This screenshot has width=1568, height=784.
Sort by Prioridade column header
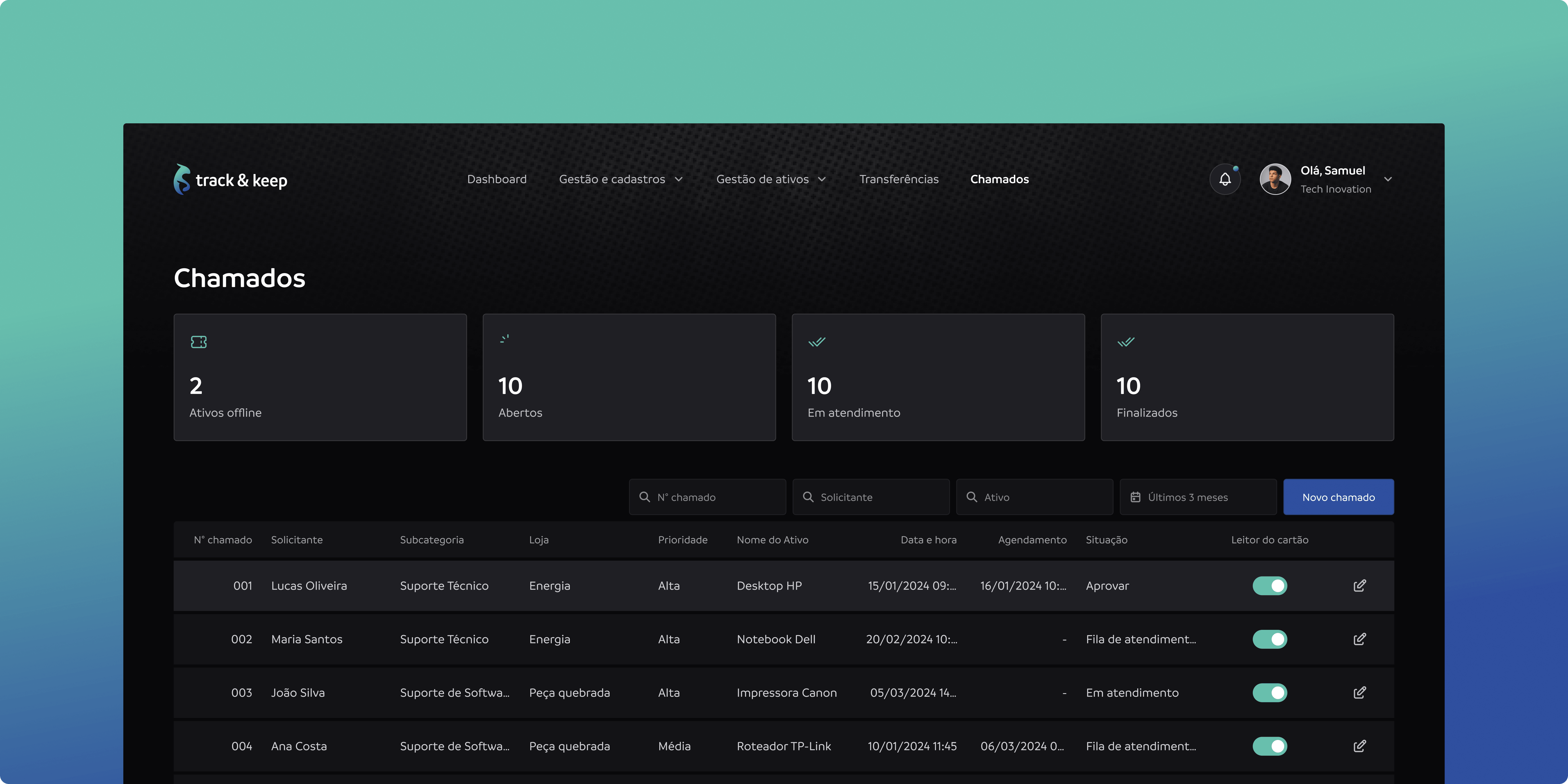(682, 540)
